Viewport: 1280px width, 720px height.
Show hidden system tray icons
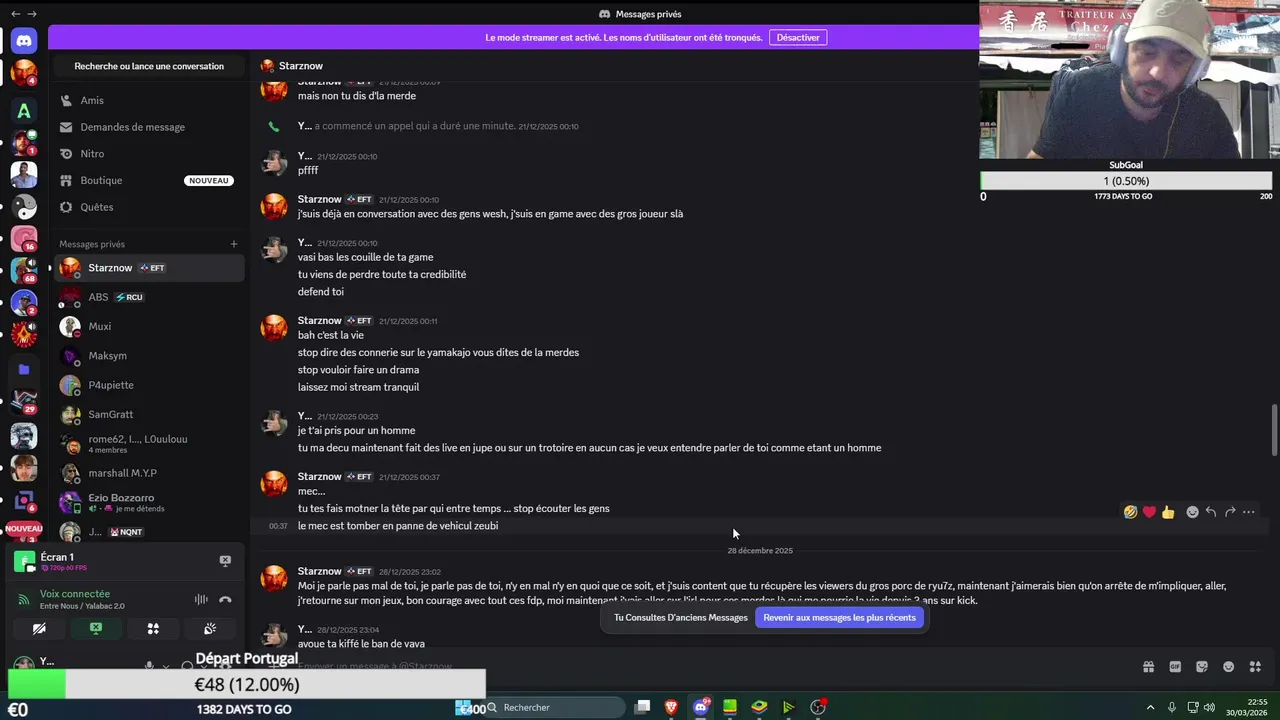pos(1150,707)
